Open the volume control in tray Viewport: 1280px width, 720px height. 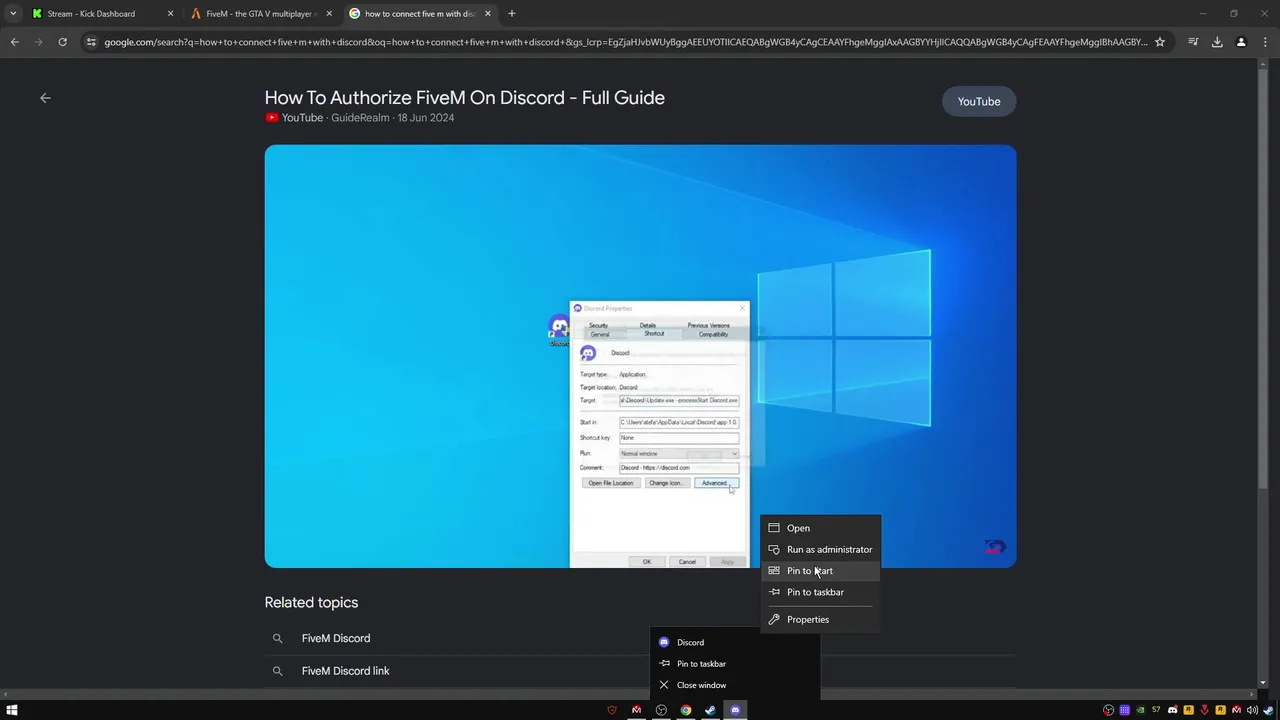(1252, 710)
